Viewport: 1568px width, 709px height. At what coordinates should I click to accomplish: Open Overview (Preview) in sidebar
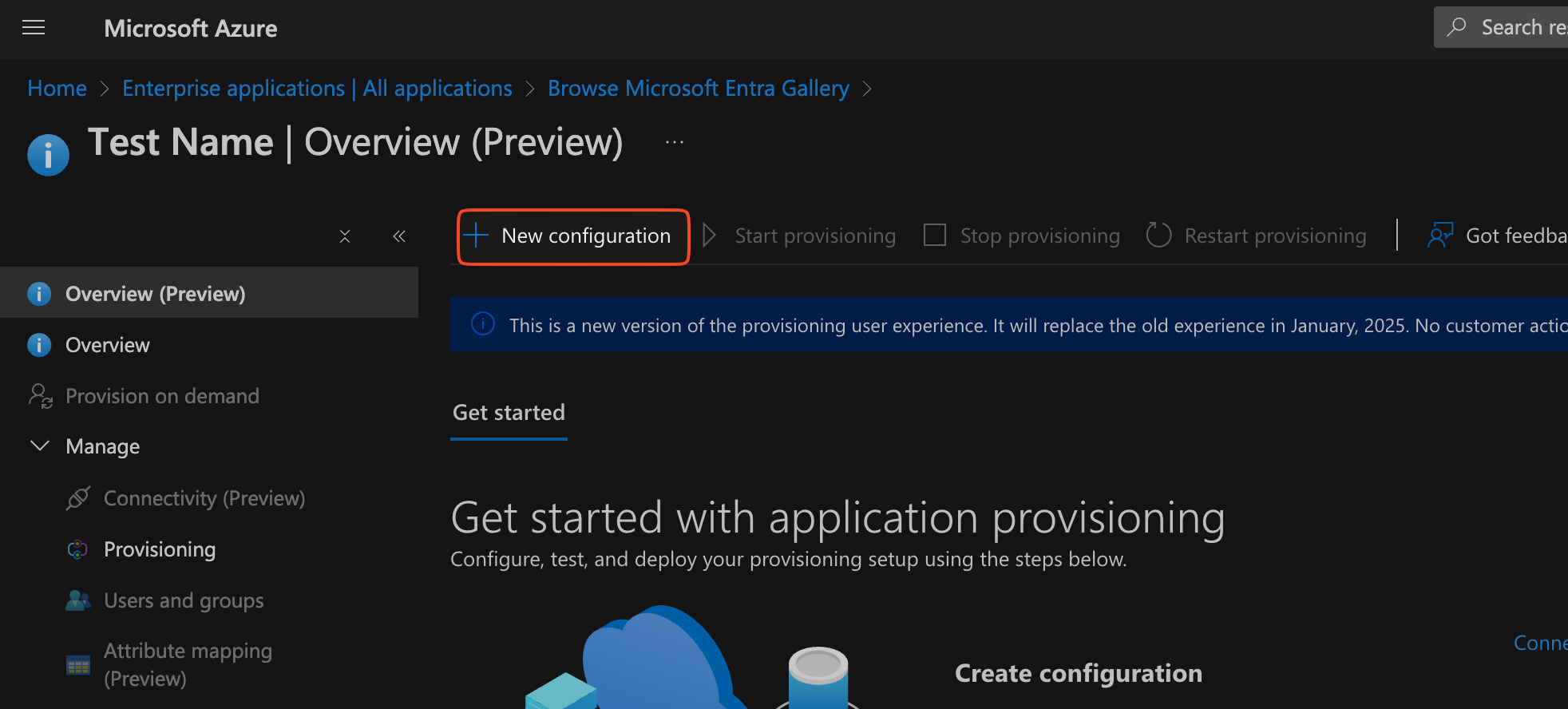pos(155,294)
